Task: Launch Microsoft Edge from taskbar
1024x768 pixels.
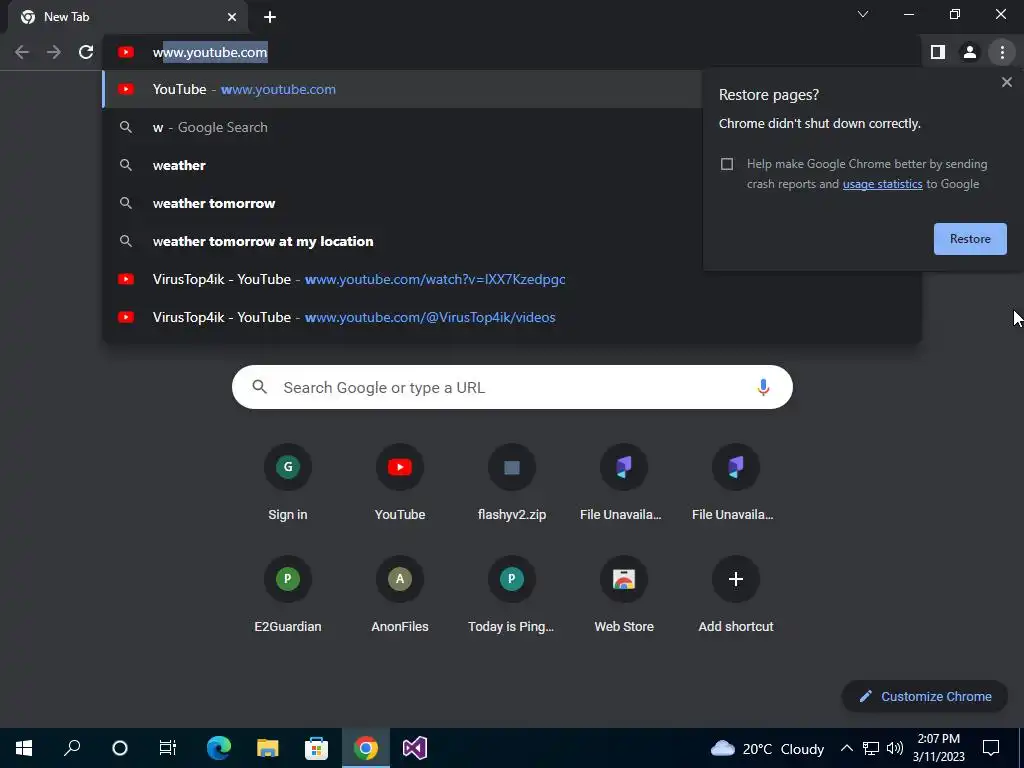Action: point(219,748)
